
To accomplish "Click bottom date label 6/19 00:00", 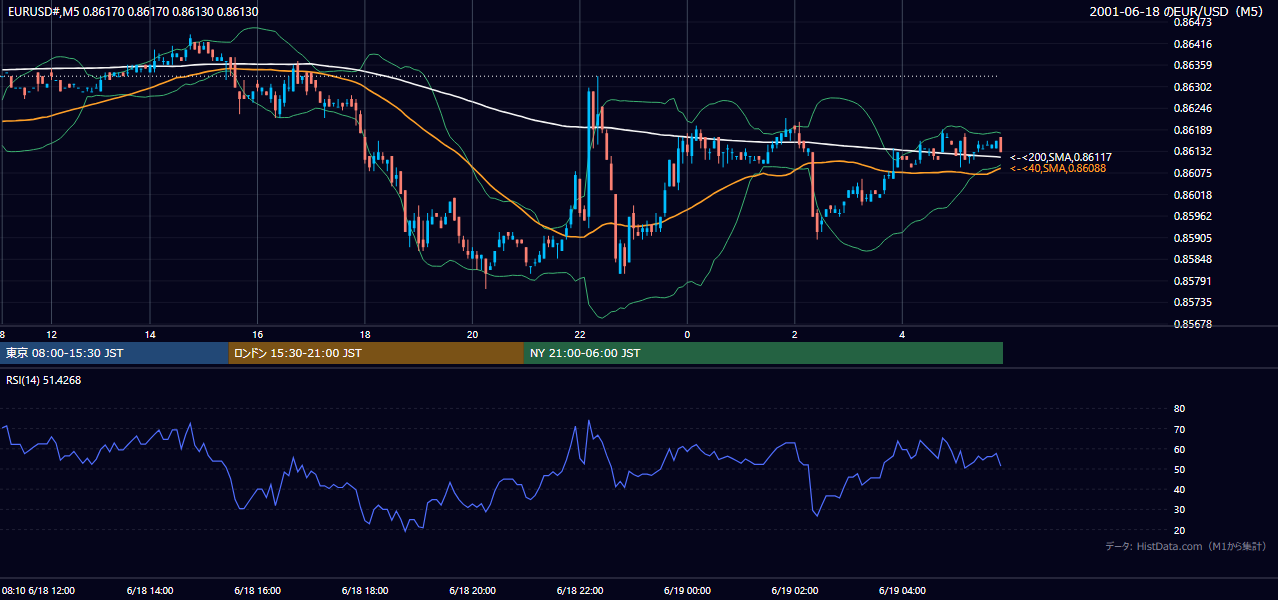I will [x=687, y=591].
